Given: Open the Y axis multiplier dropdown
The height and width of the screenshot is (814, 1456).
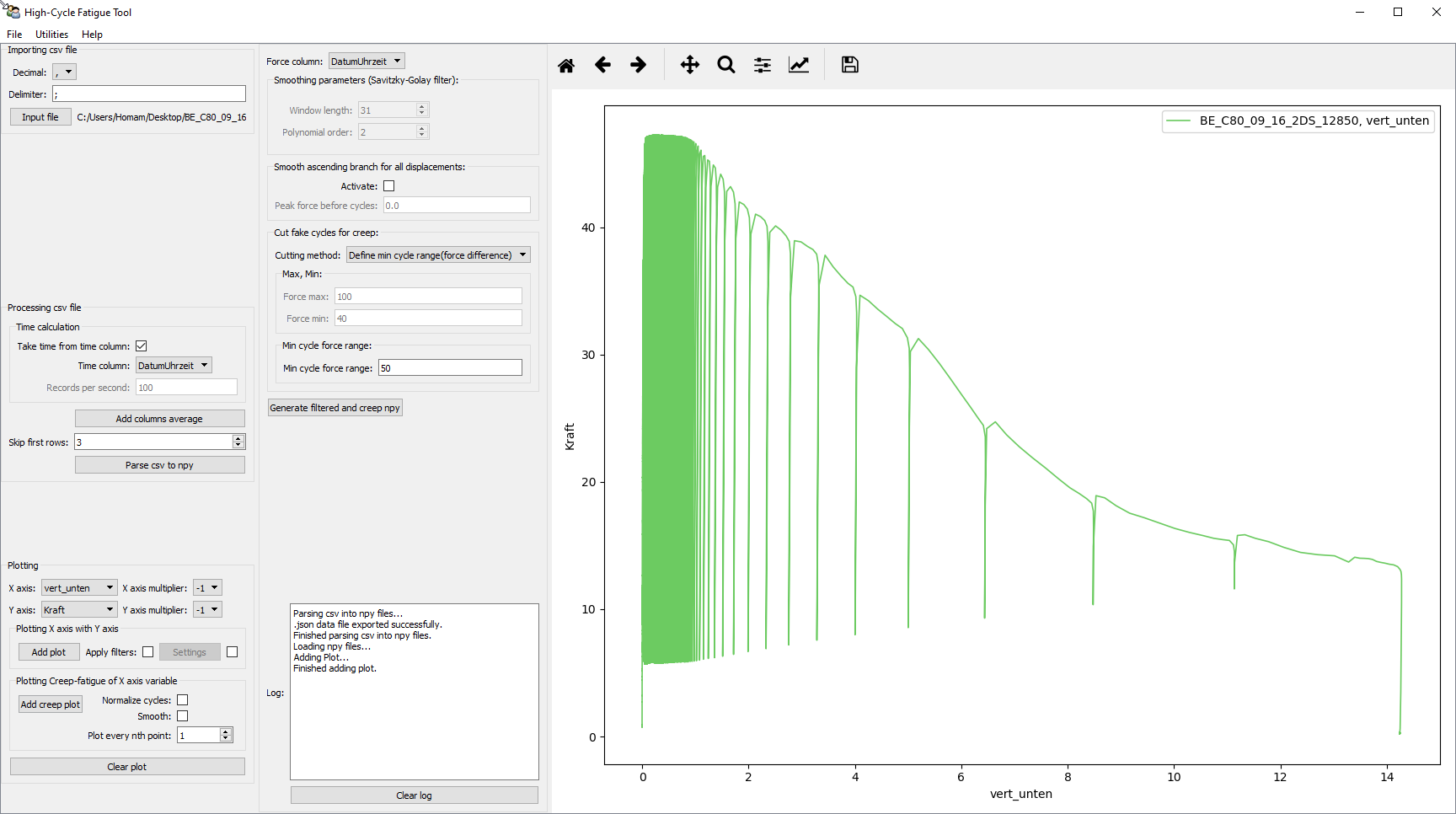Looking at the screenshot, I should pyautogui.click(x=207, y=610).
